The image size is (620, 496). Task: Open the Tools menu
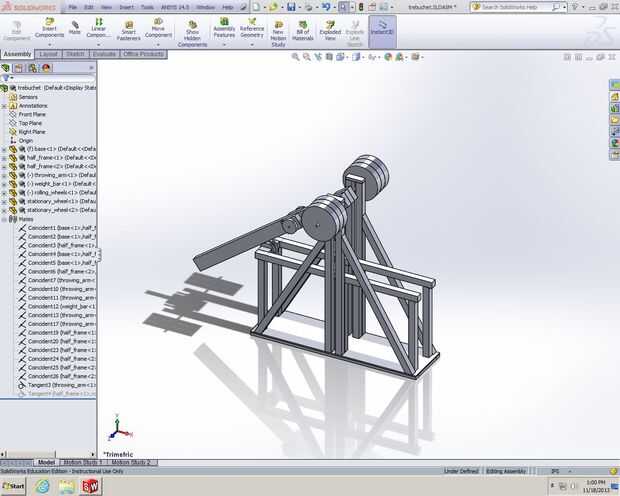(147, 7)
